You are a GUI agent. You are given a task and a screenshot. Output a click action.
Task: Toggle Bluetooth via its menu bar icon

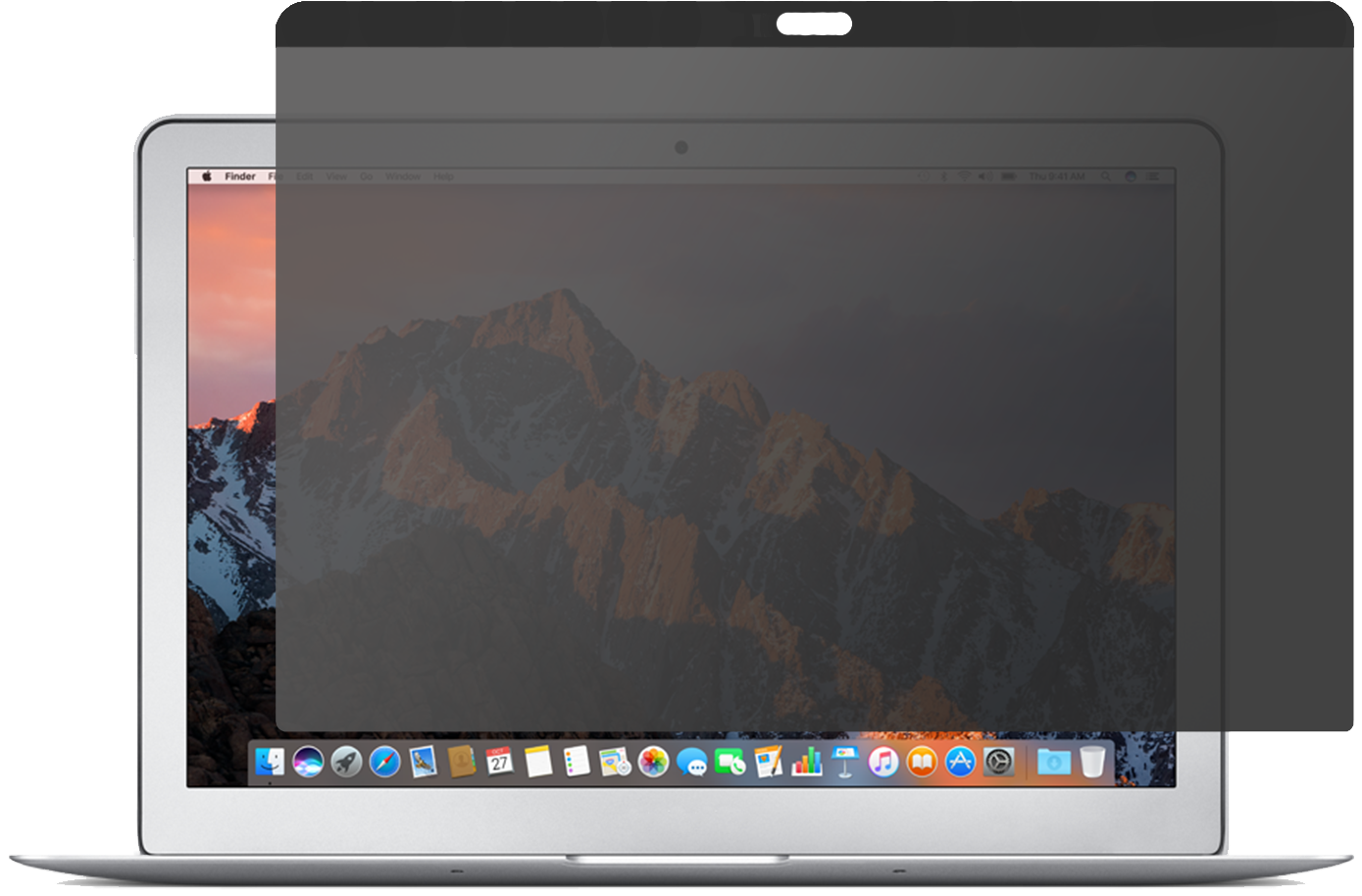[944, 176]
